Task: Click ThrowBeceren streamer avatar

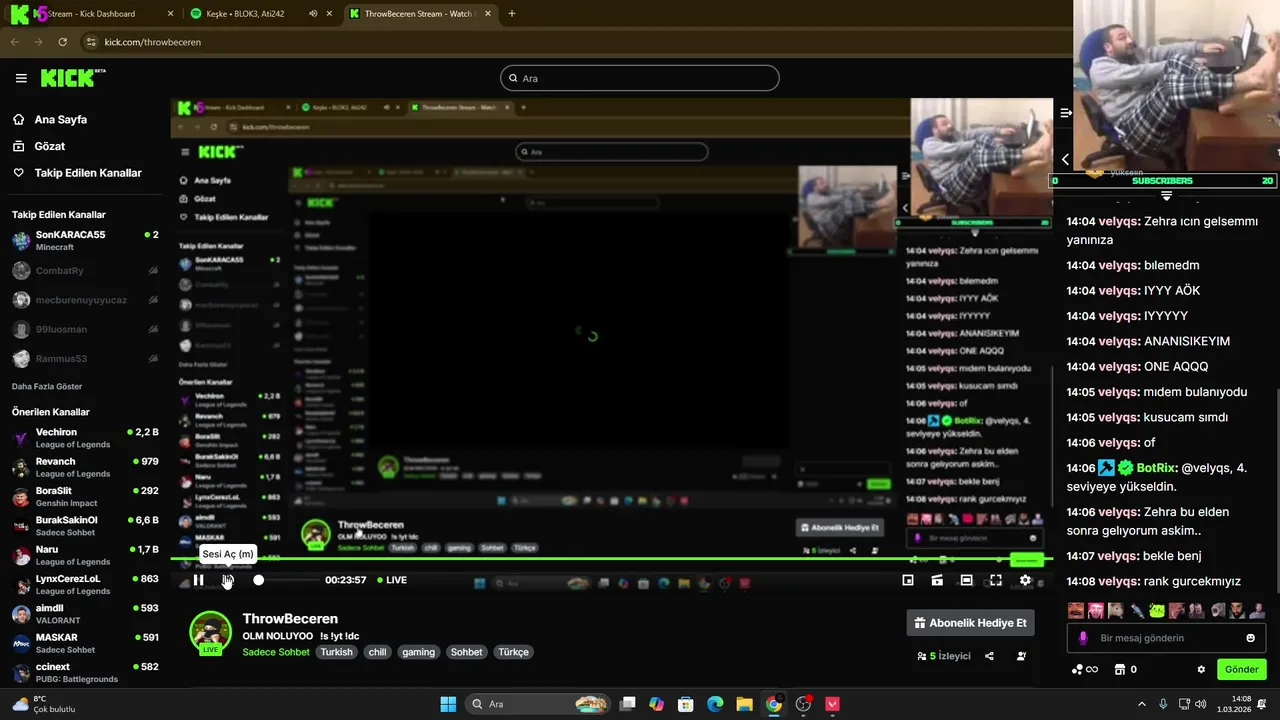Action: click(211, 633)
